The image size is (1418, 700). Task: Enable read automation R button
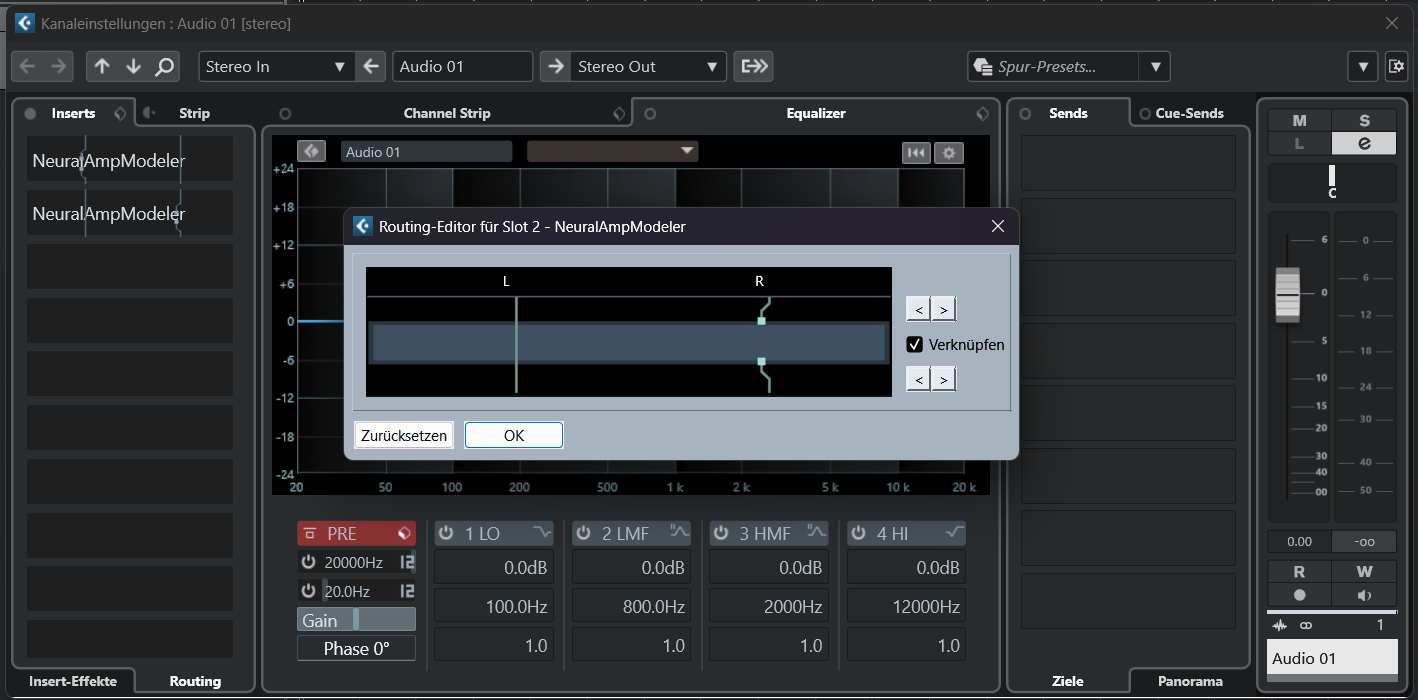(x=1299, y=572)
